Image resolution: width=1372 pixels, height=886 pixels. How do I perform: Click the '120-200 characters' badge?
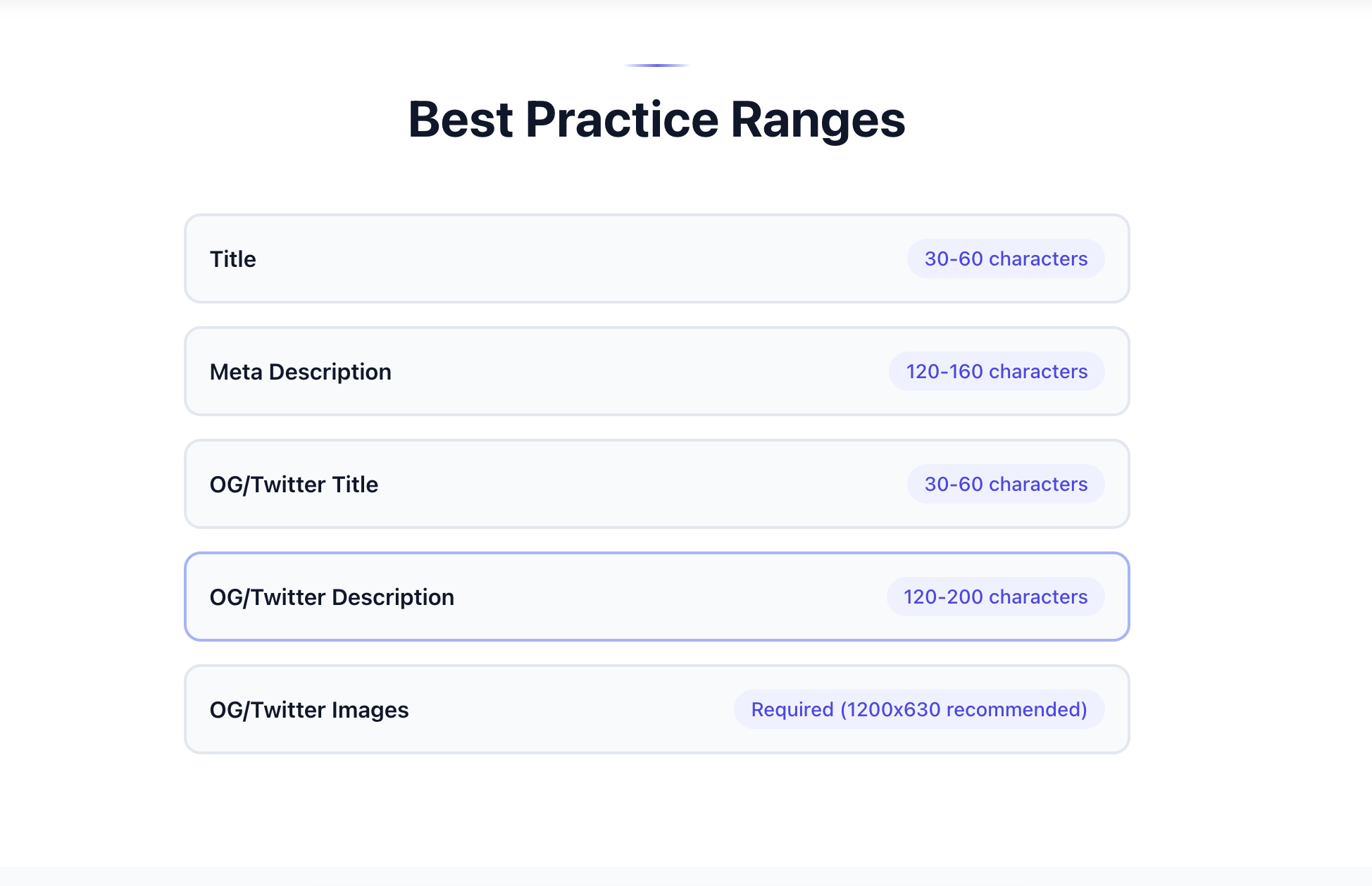995,597
